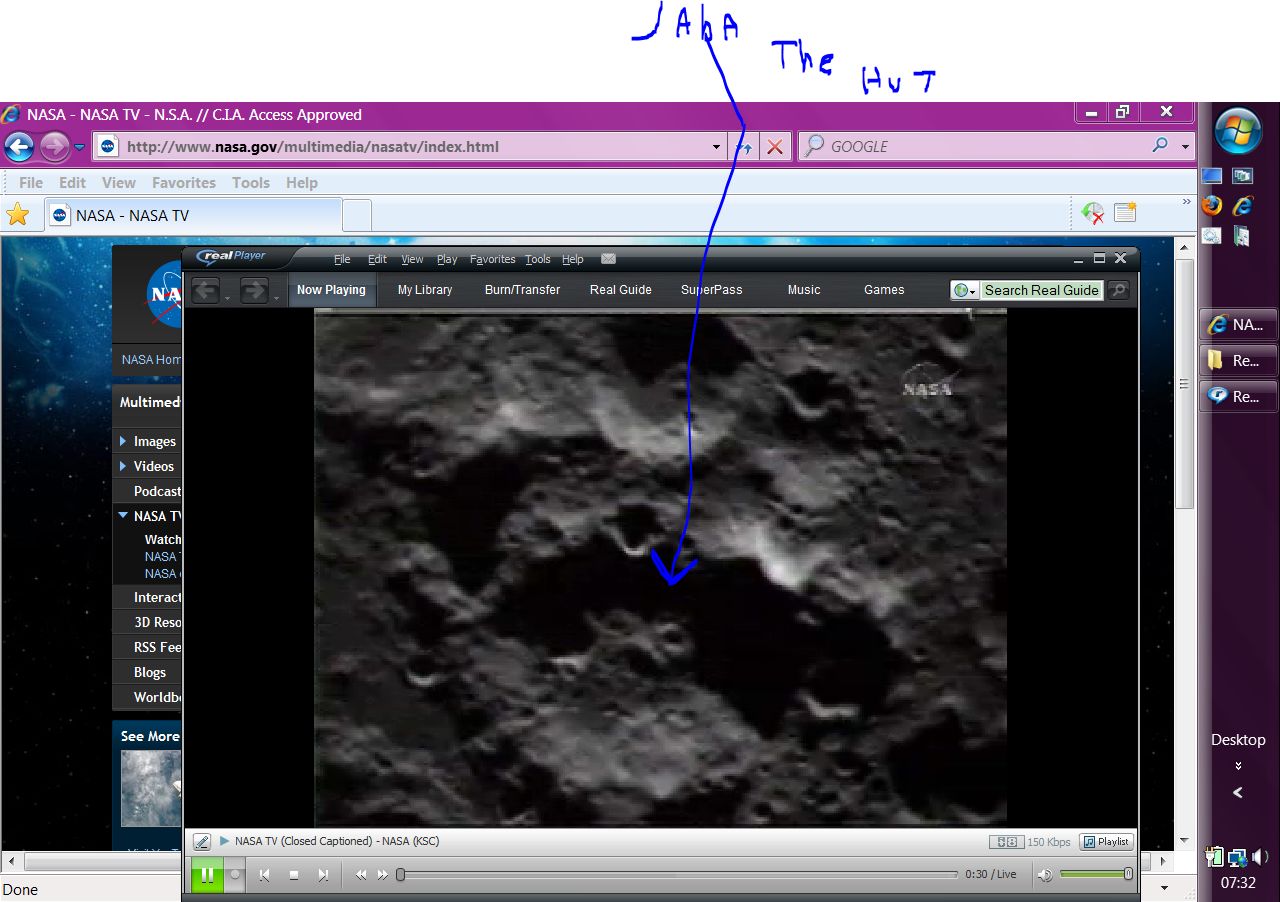Image resolution: width=1280 pixels, height=902 pixels.
Task: Click RealPlayer search magnifier button
Action: (1118, 290)
